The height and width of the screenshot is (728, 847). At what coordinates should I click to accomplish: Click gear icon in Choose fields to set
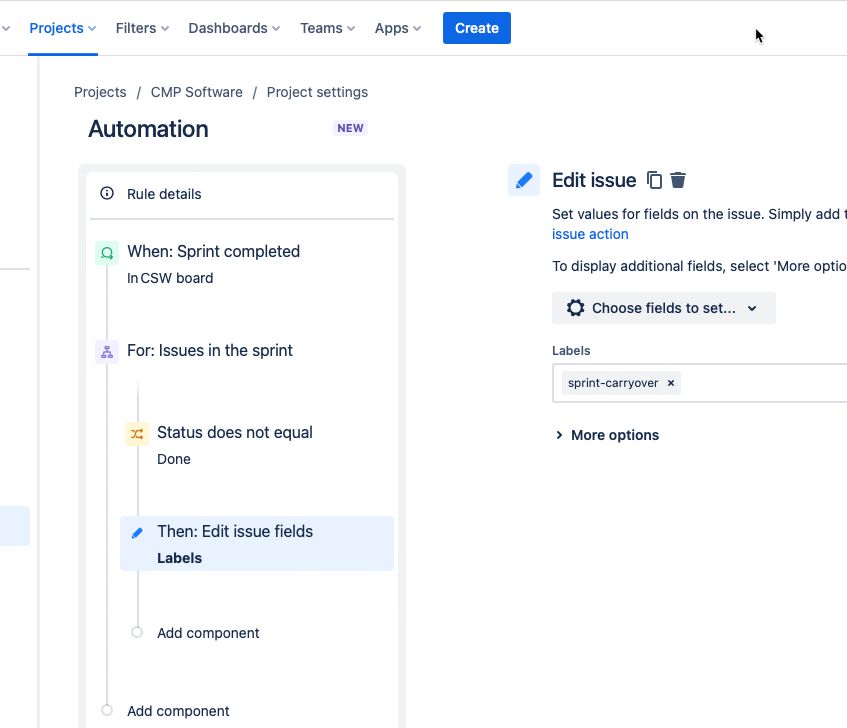575,308
